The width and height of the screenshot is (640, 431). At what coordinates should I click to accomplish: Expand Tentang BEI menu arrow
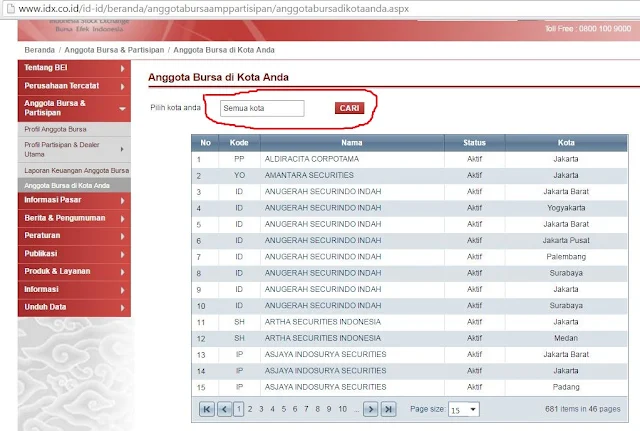click(122, 68)
